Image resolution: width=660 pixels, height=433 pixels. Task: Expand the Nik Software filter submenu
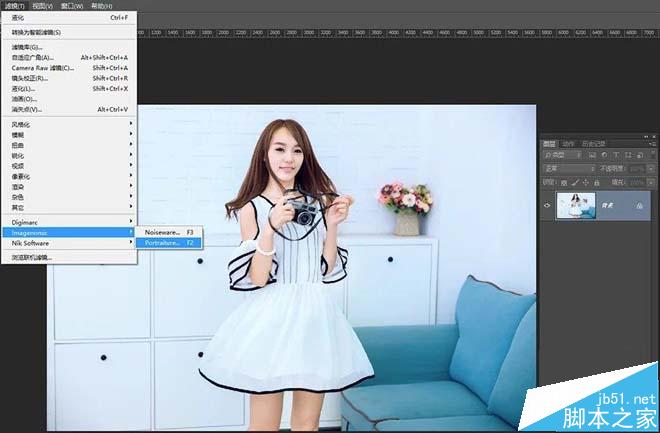69,243
